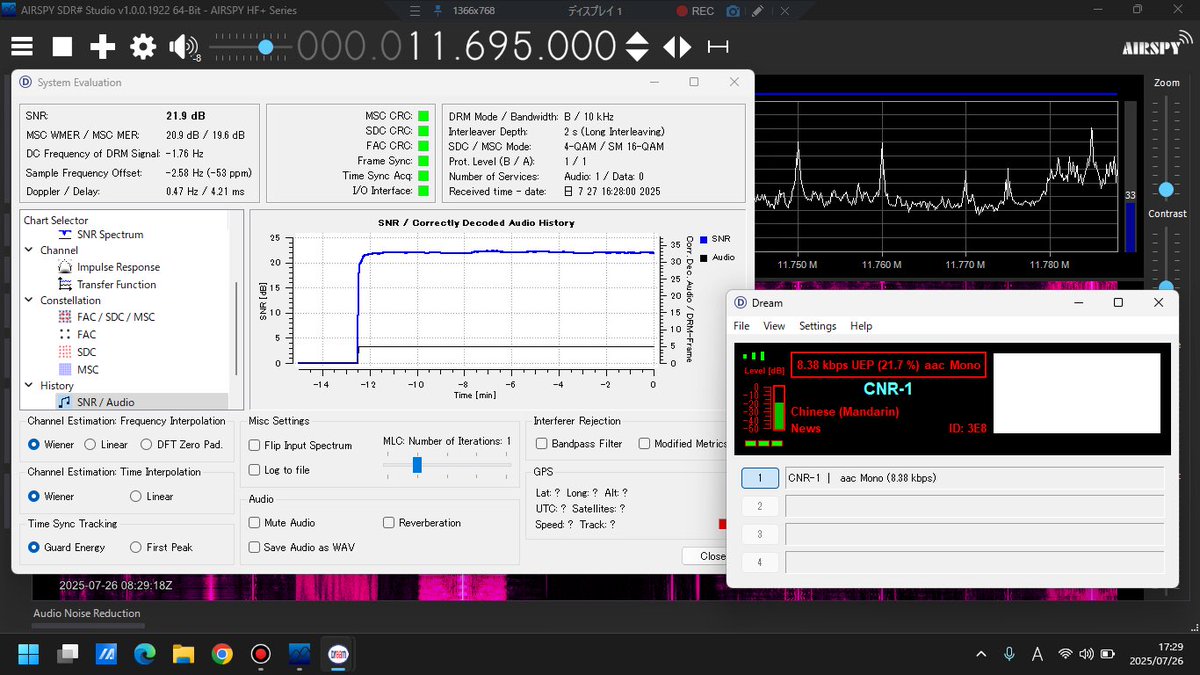Enable Bandpass Filter checkbox
The image size is (1200, 675).
(579, 443)
